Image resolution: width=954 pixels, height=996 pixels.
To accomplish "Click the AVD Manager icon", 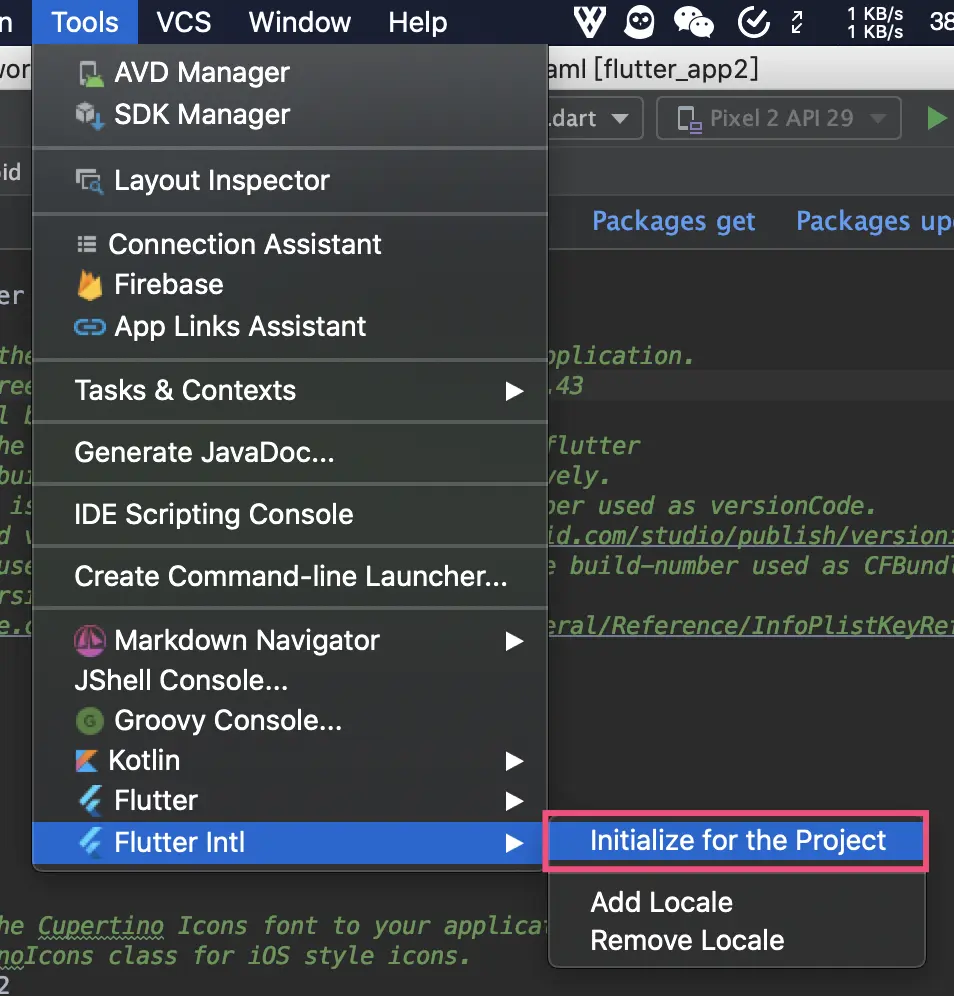I will pyautogui.click(x=91, y=74).
